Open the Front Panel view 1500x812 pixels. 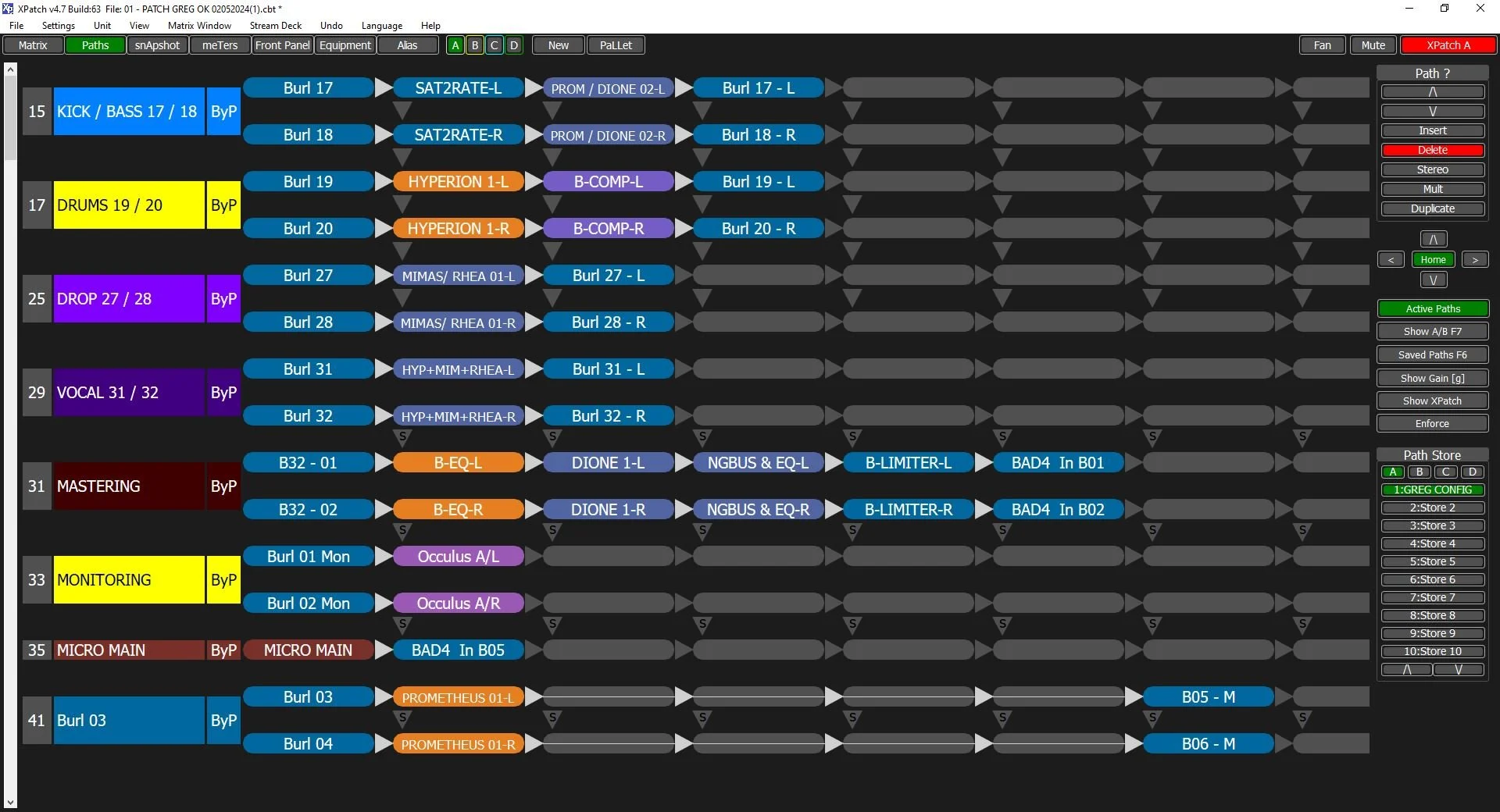coord(282,45)
